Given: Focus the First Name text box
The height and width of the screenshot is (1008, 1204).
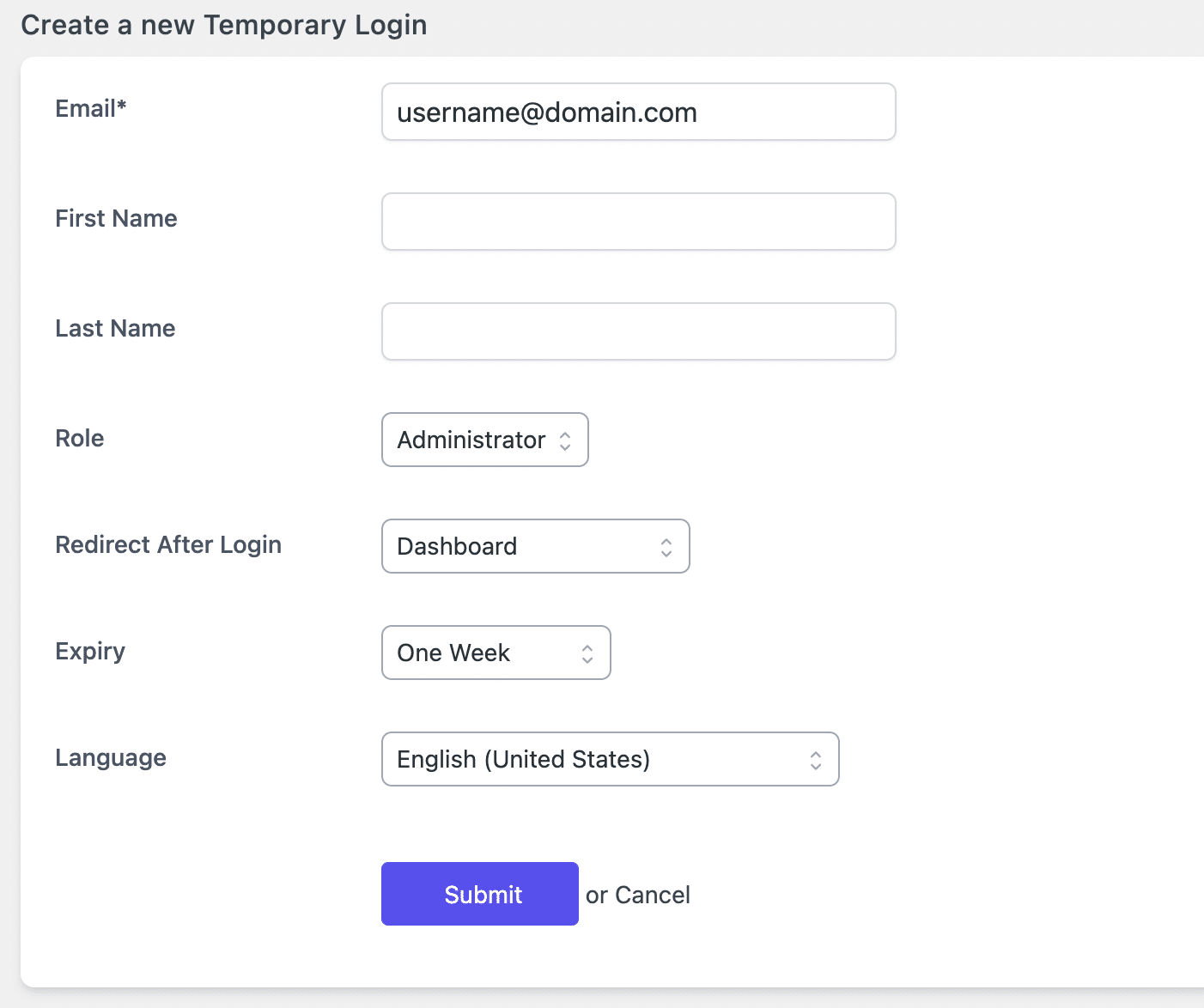Looking at the screenshot, I should pyautogui.click(x=638, y=222).
